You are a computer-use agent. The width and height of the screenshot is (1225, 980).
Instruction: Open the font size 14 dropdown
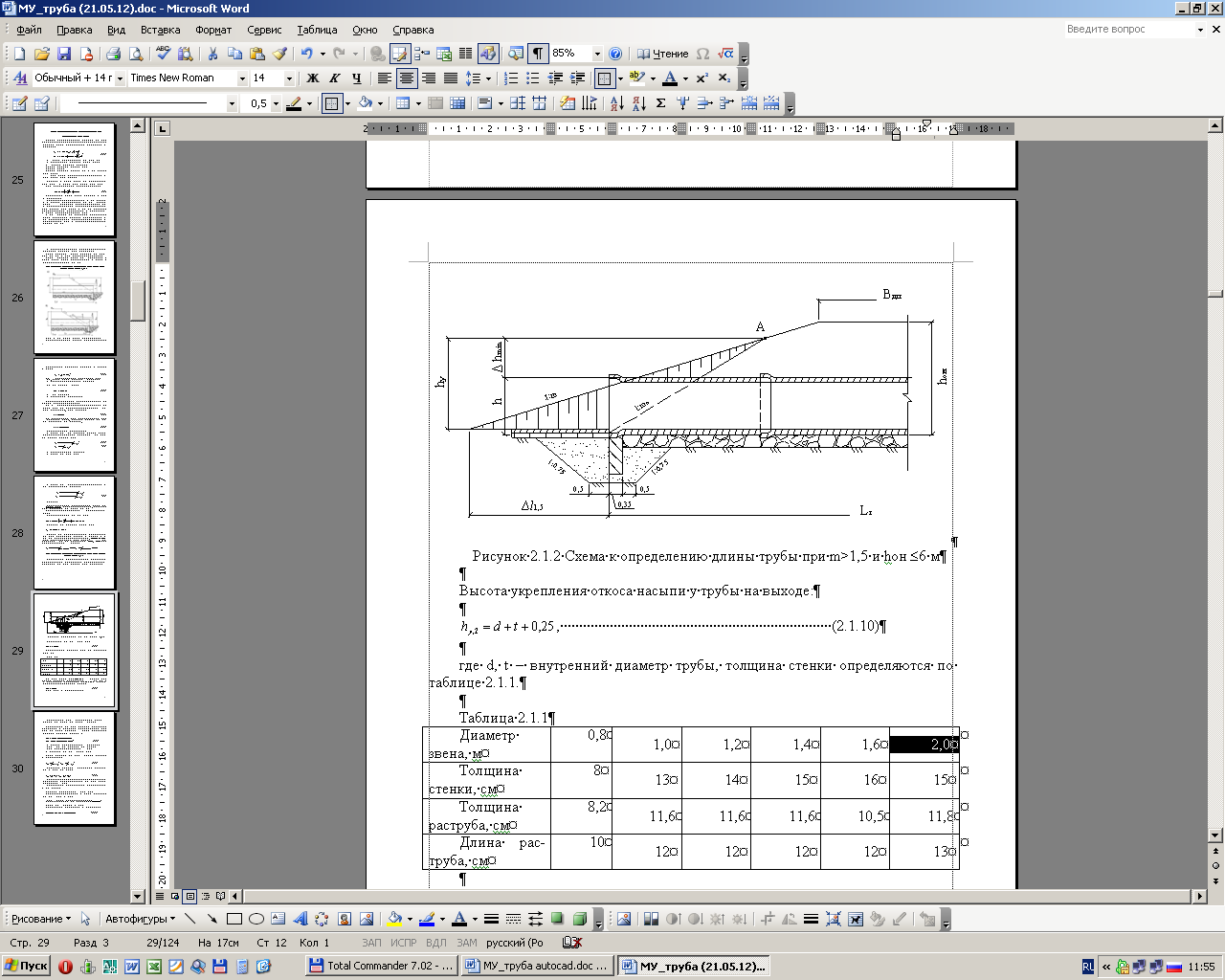pyautogui.click(x=289, y=78)
